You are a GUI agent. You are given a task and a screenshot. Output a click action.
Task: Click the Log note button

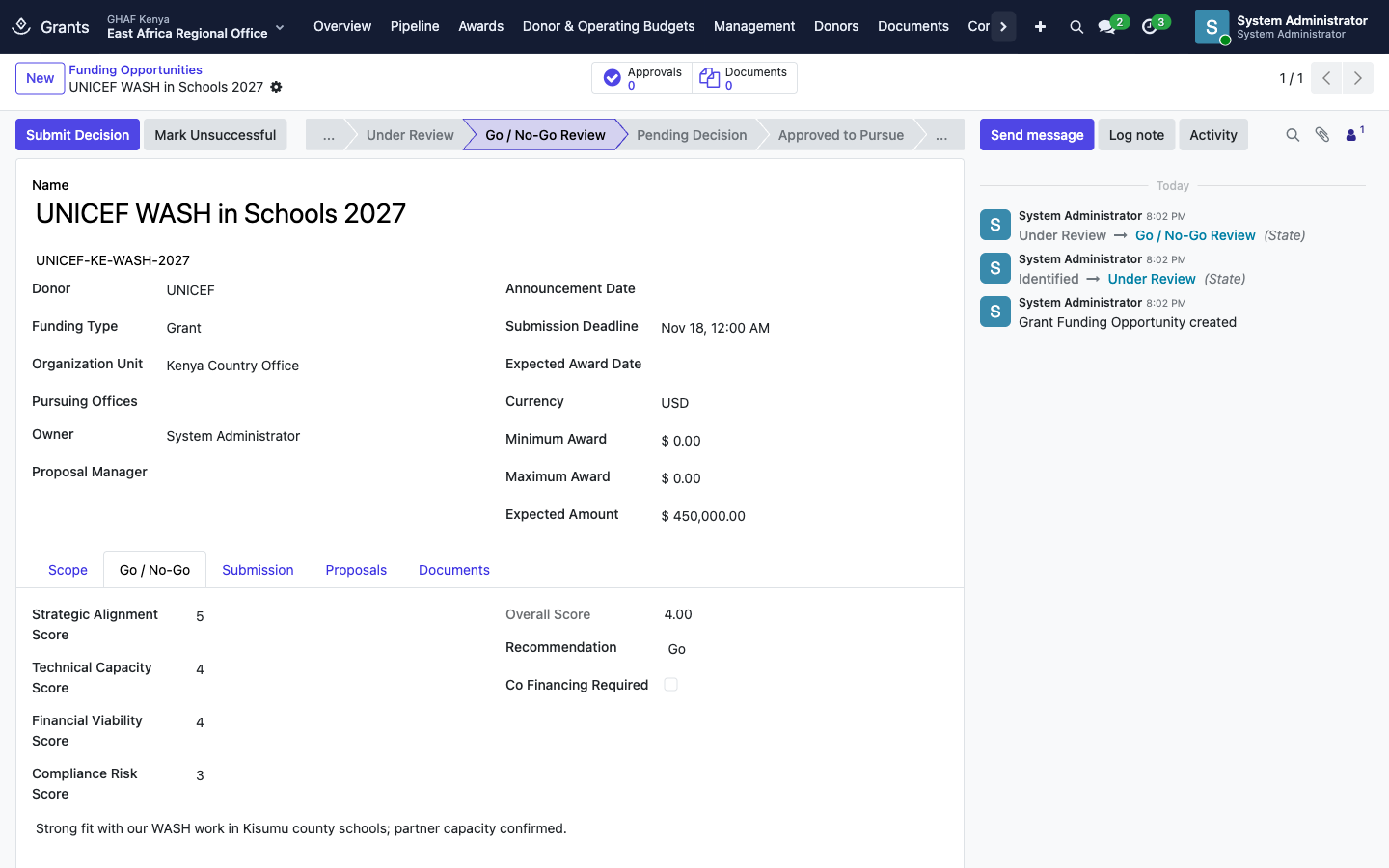pyautogui.click(x=1136, y=135)
